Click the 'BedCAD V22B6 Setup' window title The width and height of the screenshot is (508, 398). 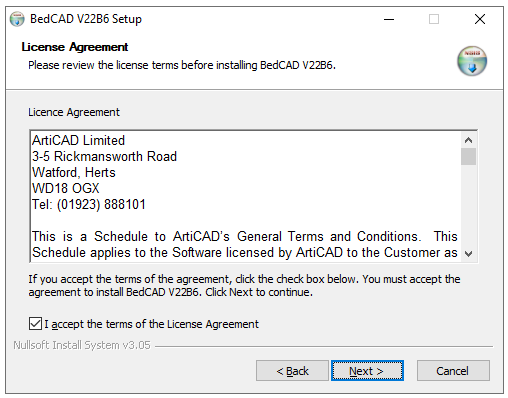click(86, 19)
